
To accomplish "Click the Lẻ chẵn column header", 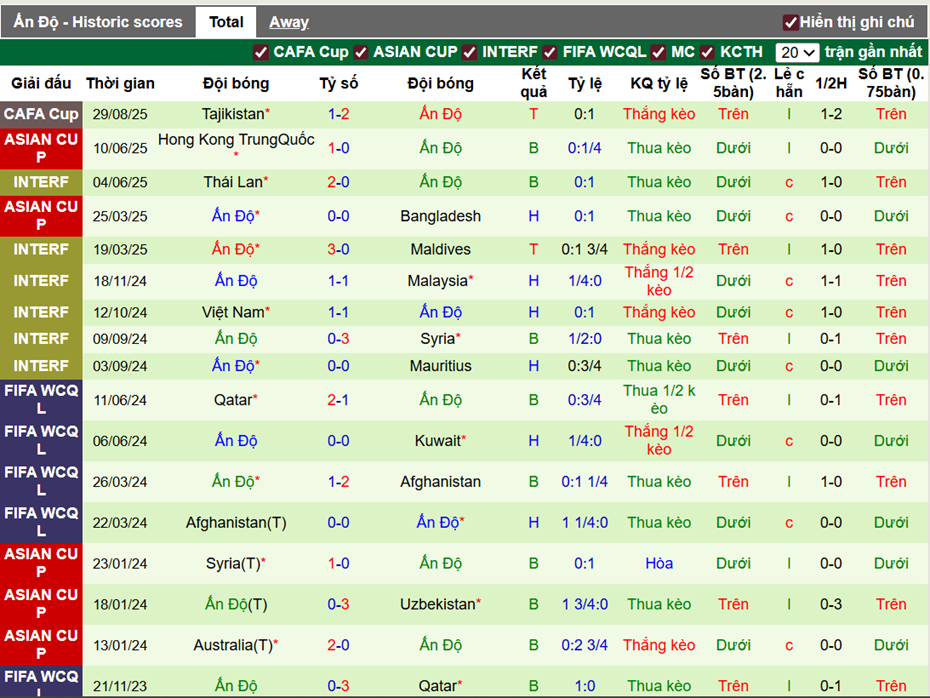I will tap(789, 83).
